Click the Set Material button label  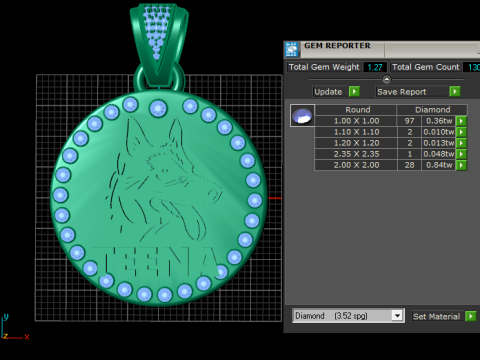click(436, 316)
